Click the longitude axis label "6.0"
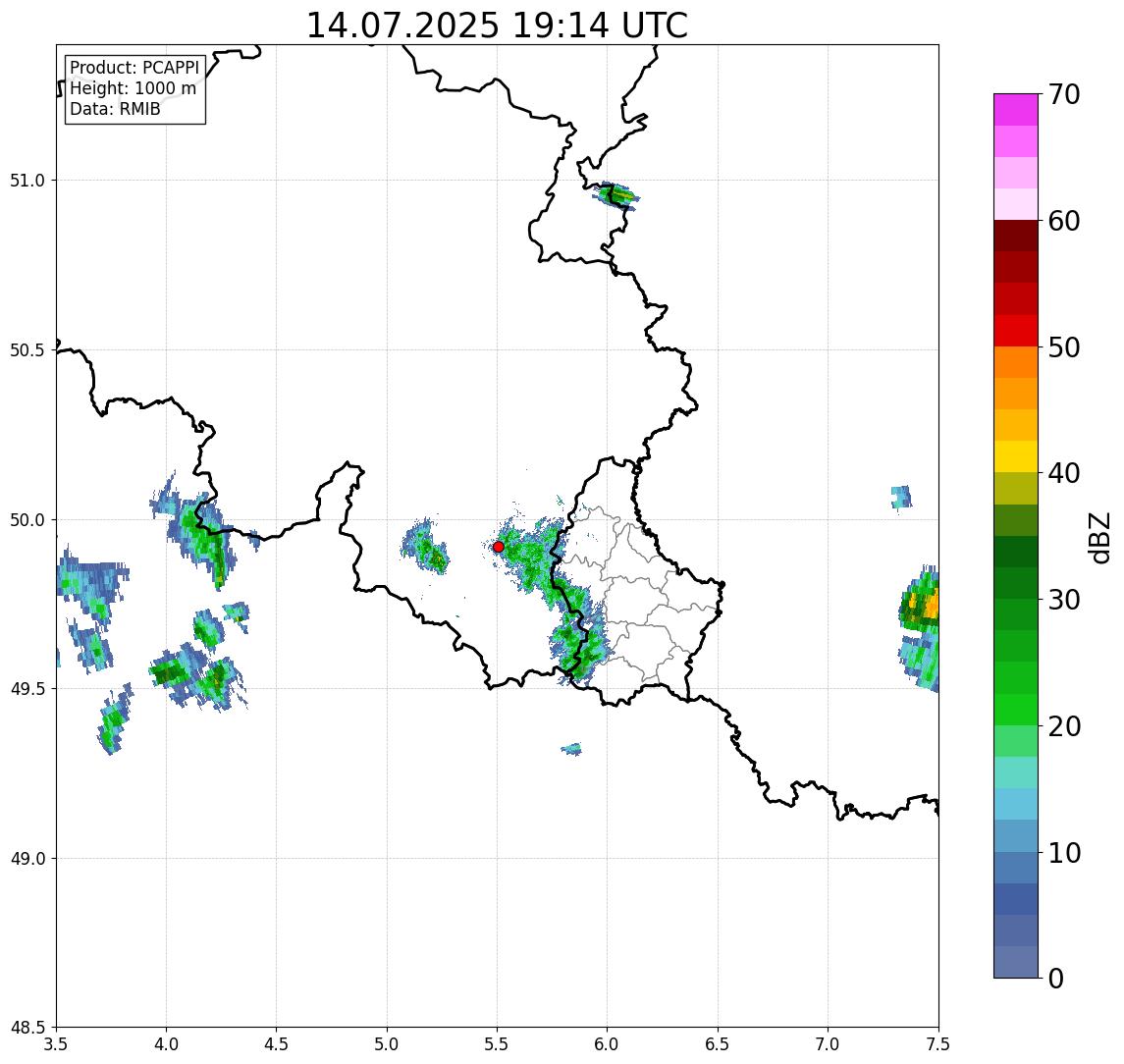 click(x=608, y=1044)
